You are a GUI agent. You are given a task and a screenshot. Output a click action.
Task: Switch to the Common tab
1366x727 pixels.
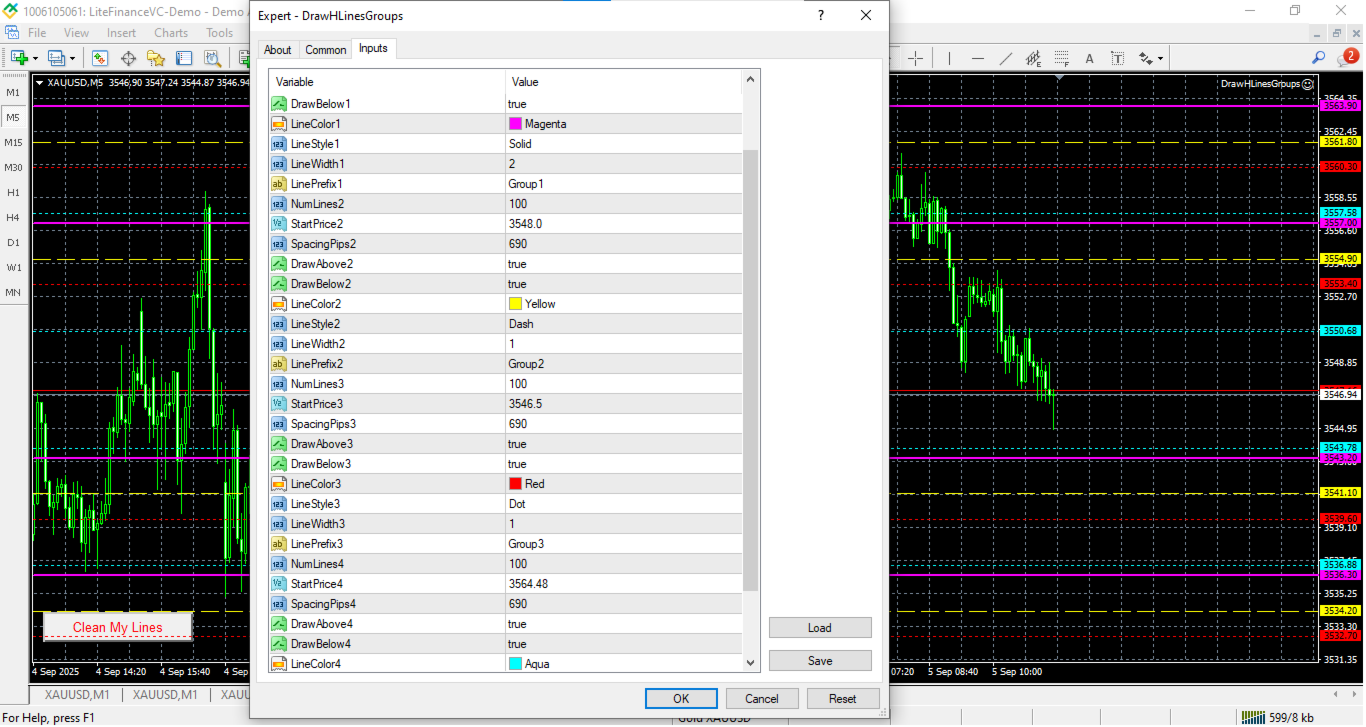pos(326,50)
